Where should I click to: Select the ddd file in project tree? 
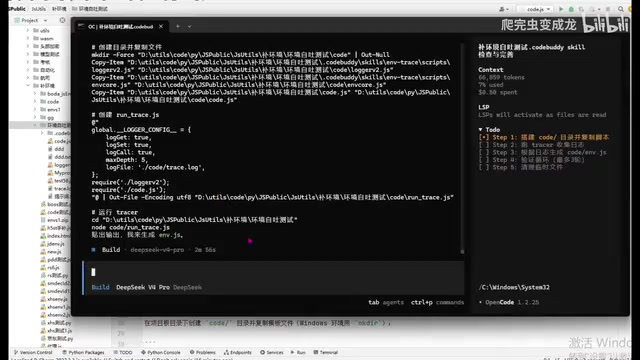pos(56,149)
